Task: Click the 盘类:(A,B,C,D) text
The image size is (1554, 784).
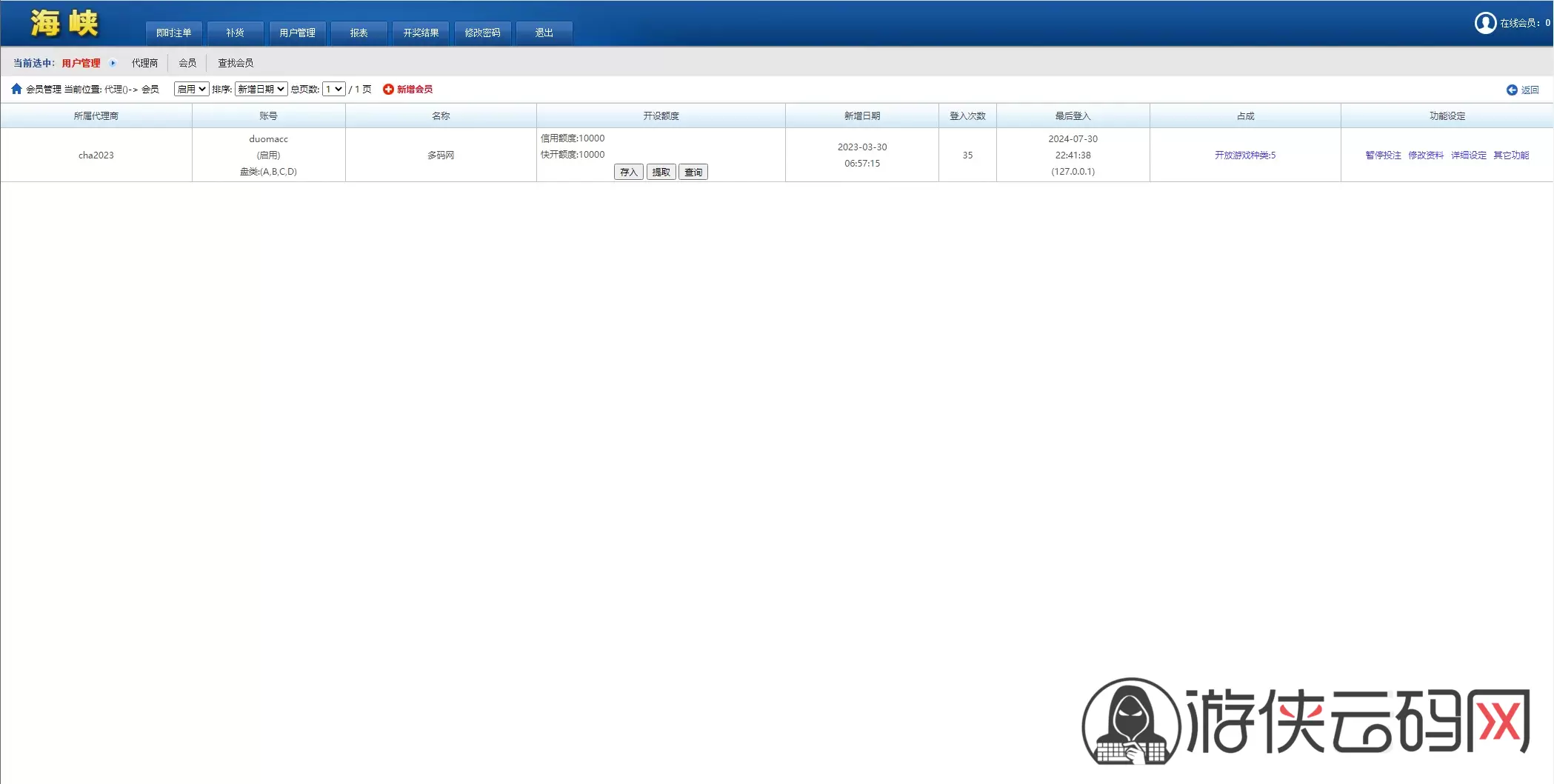Action: 268,171
